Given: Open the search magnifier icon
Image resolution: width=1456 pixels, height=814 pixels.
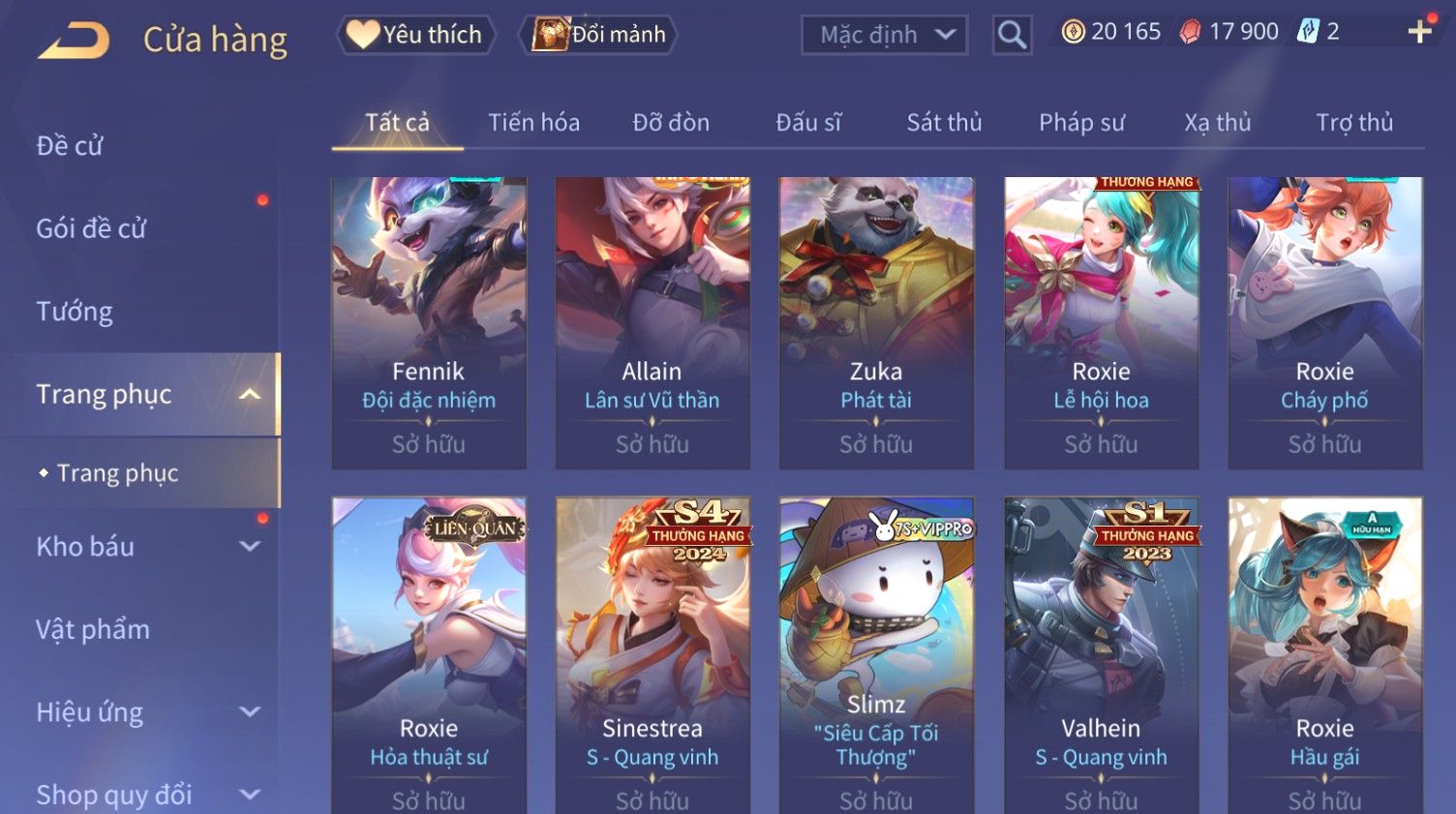Looking at the screenshot, I should coord(1012,35).
